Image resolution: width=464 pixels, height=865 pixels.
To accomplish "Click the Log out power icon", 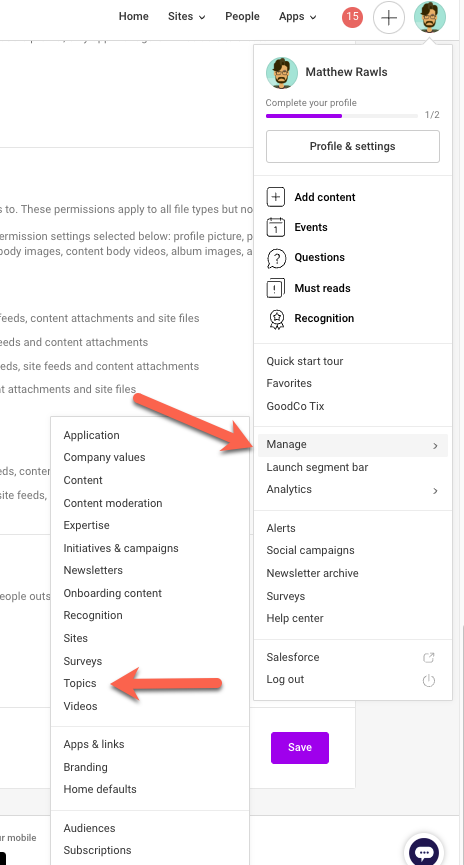I will [429, 680].
